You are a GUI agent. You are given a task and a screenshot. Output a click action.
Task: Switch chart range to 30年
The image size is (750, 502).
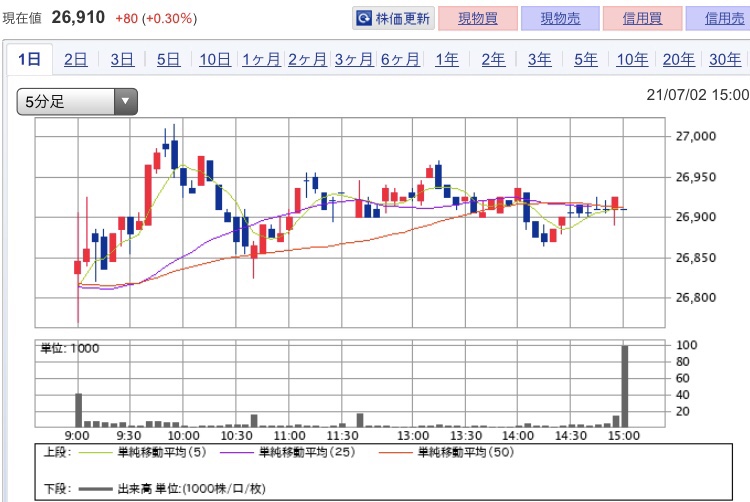click(725, 59)
